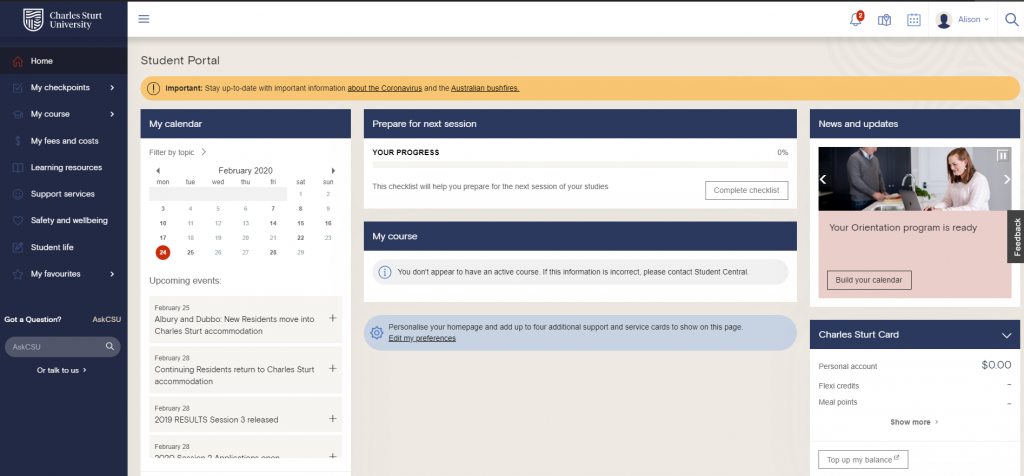Expand My favourites submenu

[112, 274]
